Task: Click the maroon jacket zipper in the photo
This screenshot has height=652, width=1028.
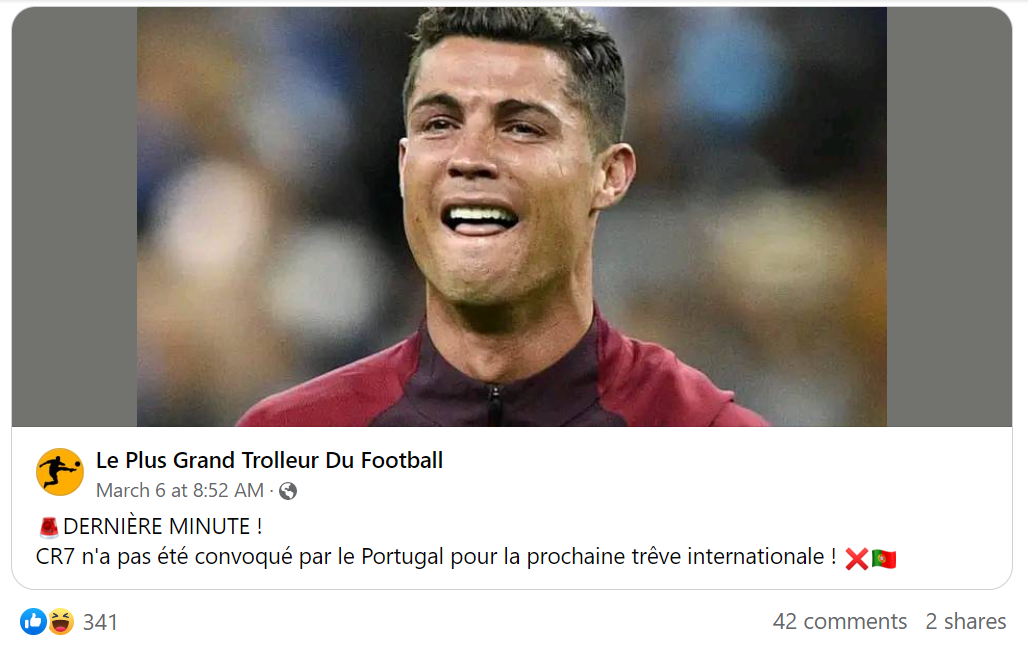Action: pos(495,405)
